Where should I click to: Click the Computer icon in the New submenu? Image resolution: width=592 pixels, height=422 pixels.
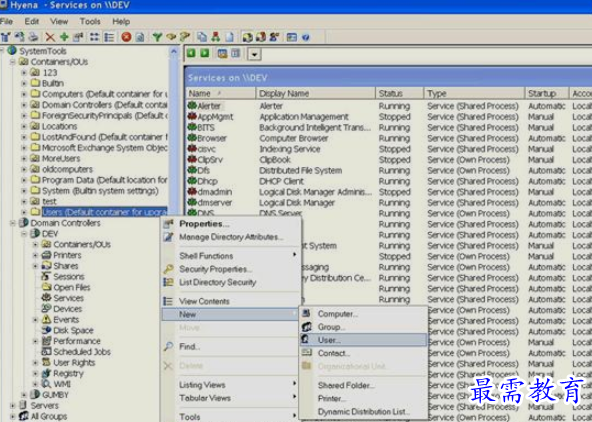pos(307,313)
